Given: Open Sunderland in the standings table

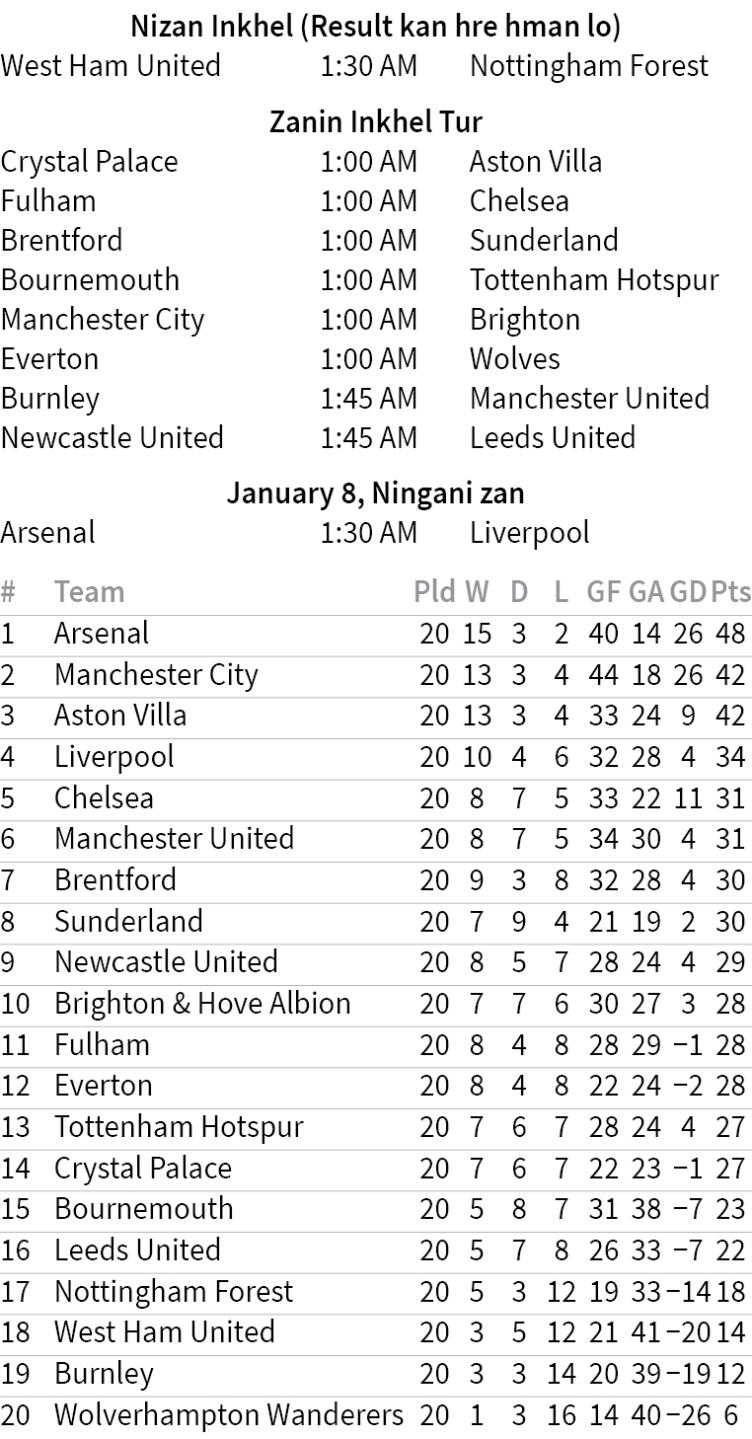Looking at the screenshot, I should coord(128,921).
